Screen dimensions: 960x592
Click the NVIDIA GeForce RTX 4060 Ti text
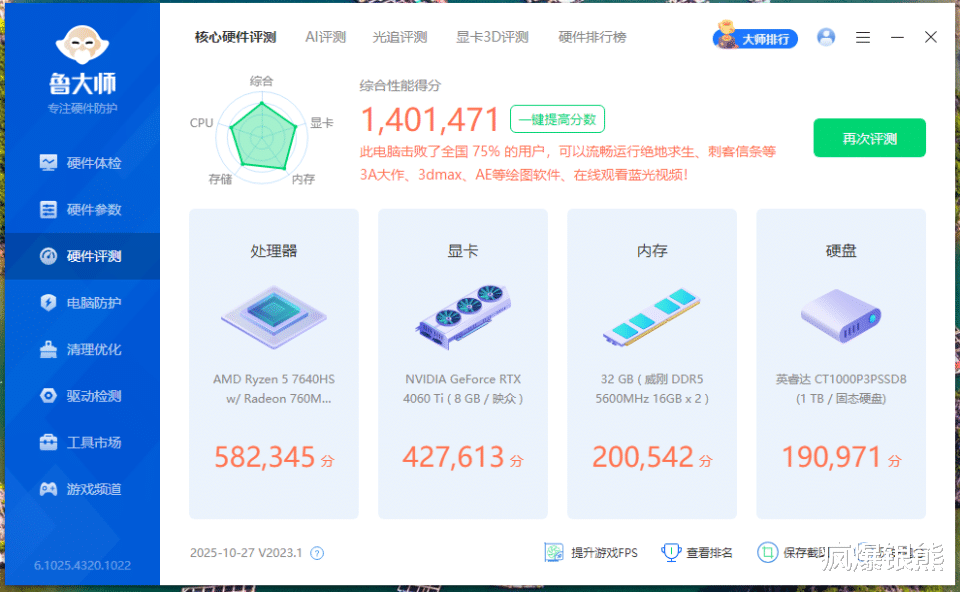pyautogui.click(x=463, y=389)
